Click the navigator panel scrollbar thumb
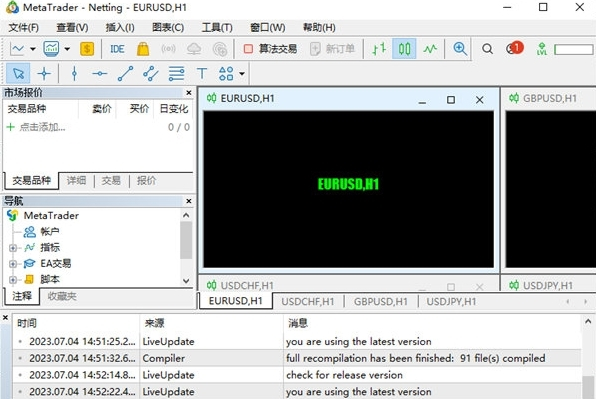Screen dimensions: 596x399 [x=186, y=240]
